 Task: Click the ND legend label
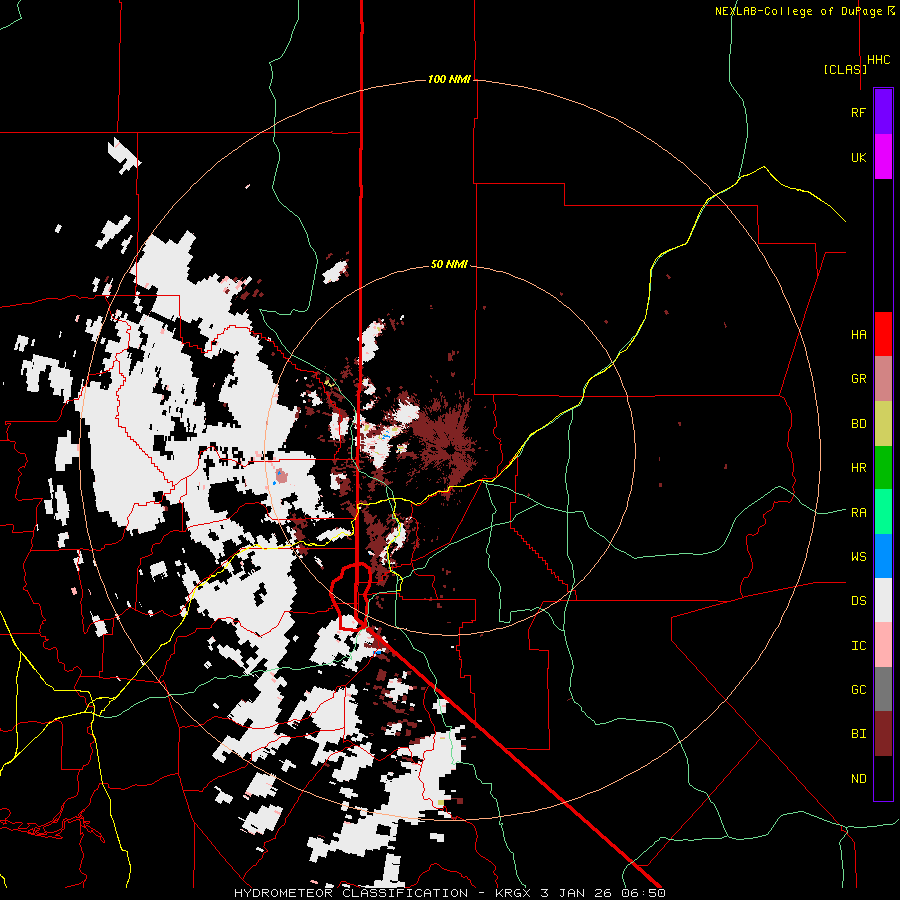point(858,778)
